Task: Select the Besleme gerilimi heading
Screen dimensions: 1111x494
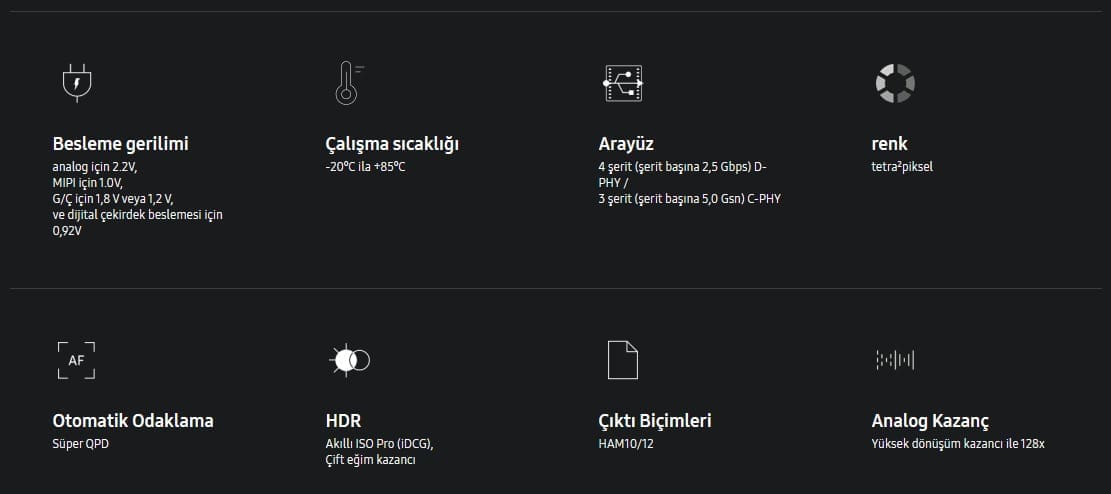Action: coord(120,144)
